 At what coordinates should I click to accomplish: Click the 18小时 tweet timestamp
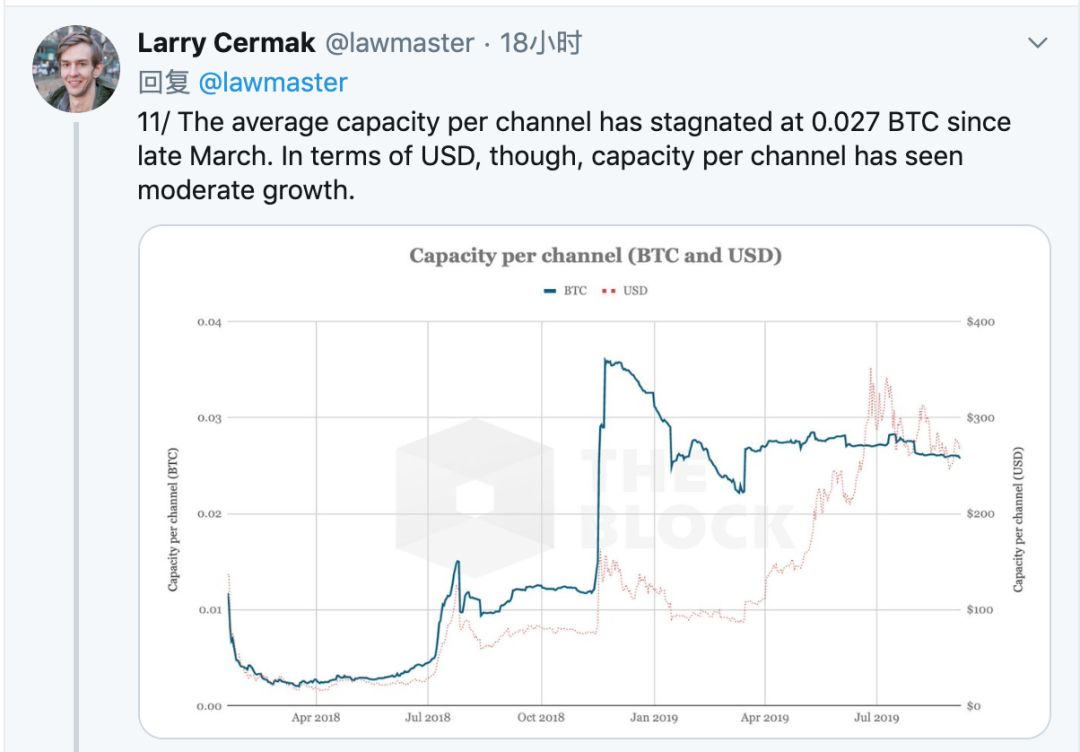(x=541, y=43)
